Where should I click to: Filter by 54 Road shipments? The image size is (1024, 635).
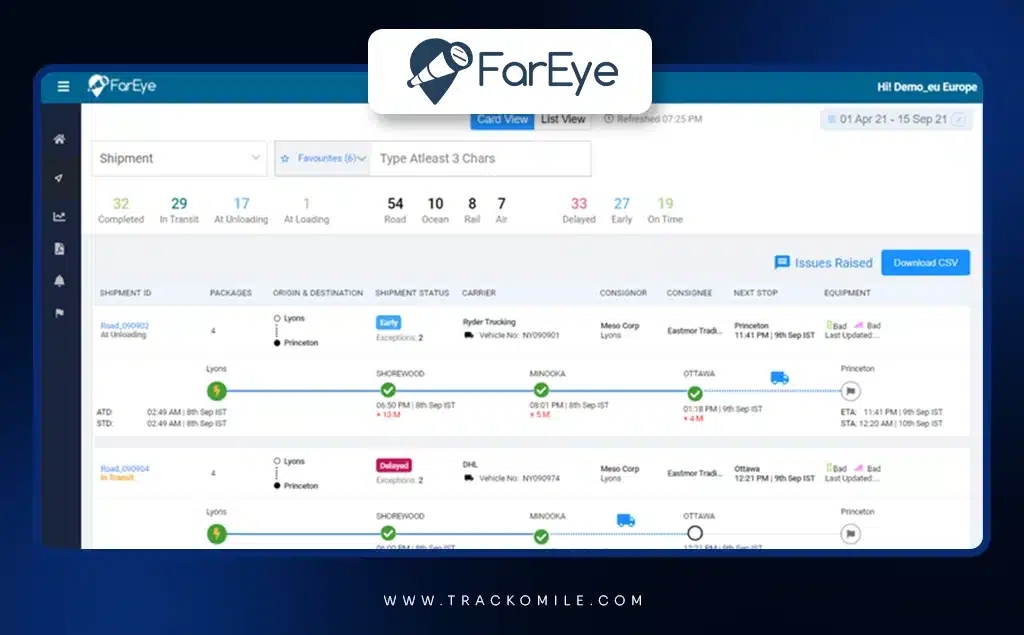click(395, 210)
